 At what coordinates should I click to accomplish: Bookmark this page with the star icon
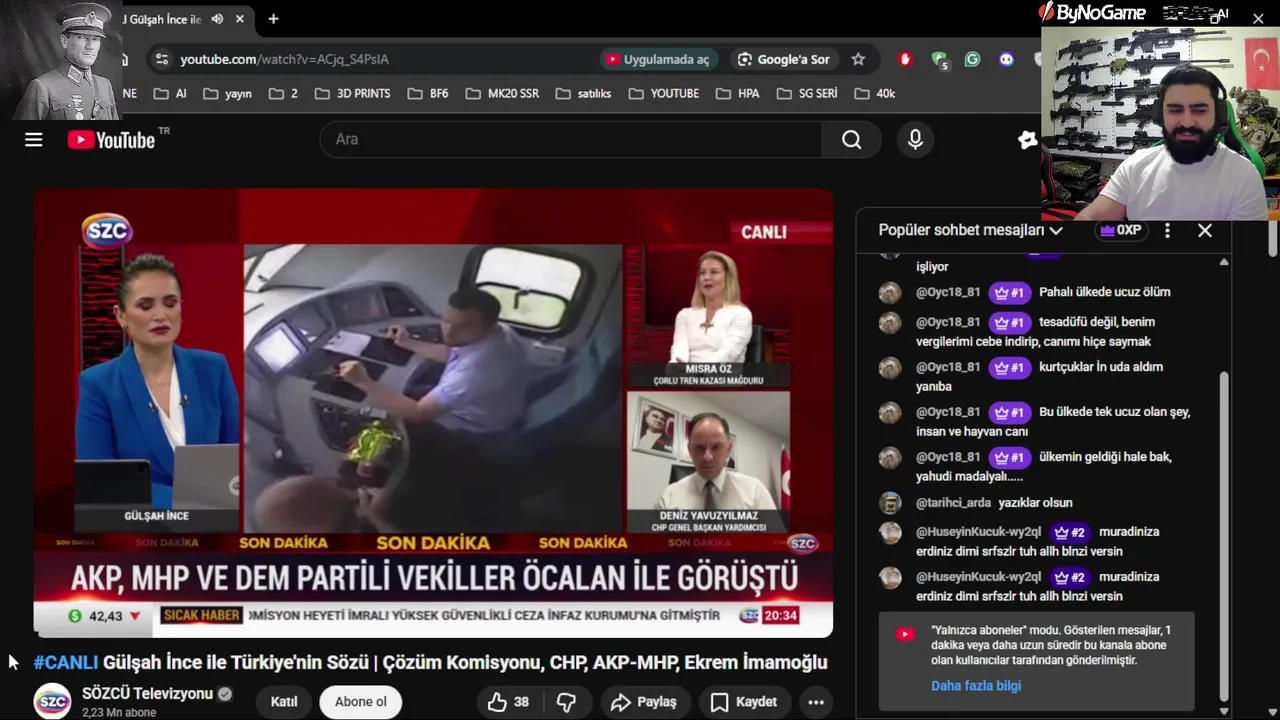tap(858, 59)
